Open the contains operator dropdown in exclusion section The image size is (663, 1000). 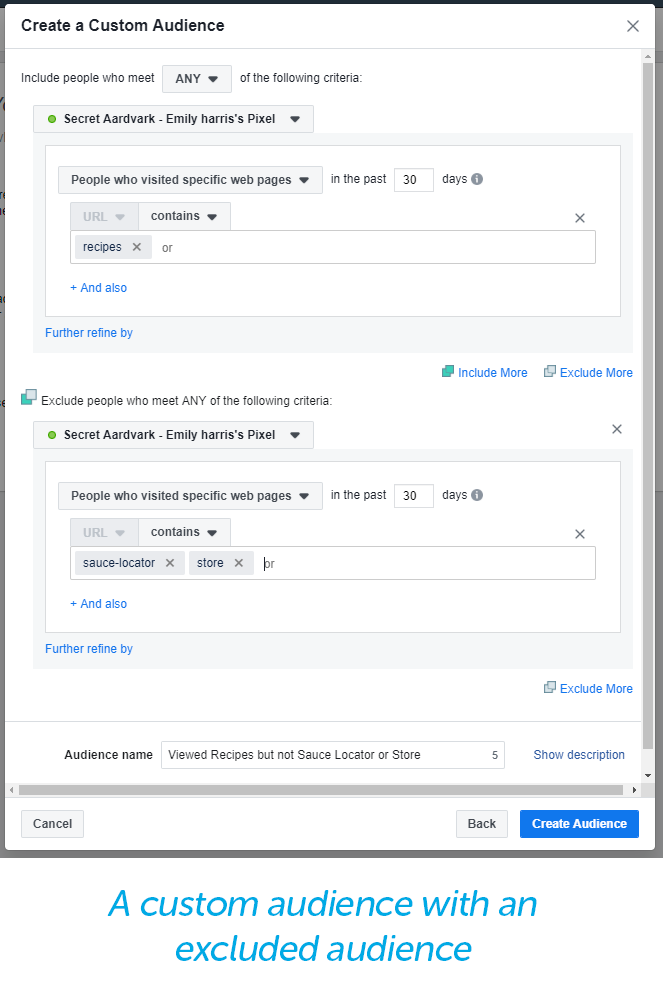tap(184, 531)
